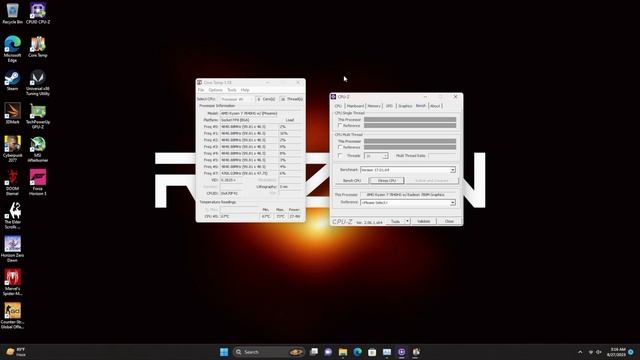Switch to the Memory tab
Image resolution: width=640 pixels, height=360 pixels.
374,106
